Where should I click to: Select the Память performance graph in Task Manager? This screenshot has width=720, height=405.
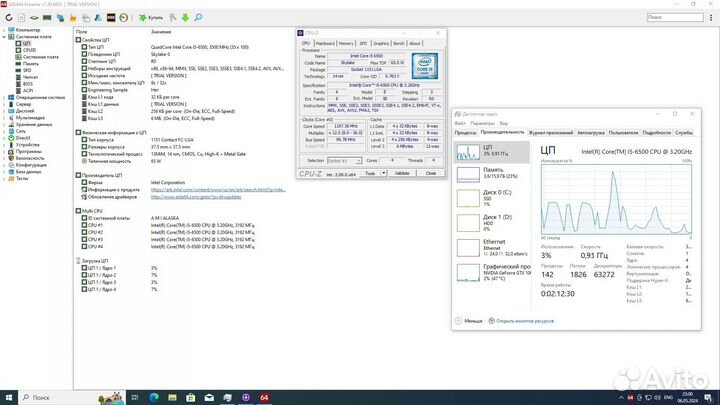[492, 174]
